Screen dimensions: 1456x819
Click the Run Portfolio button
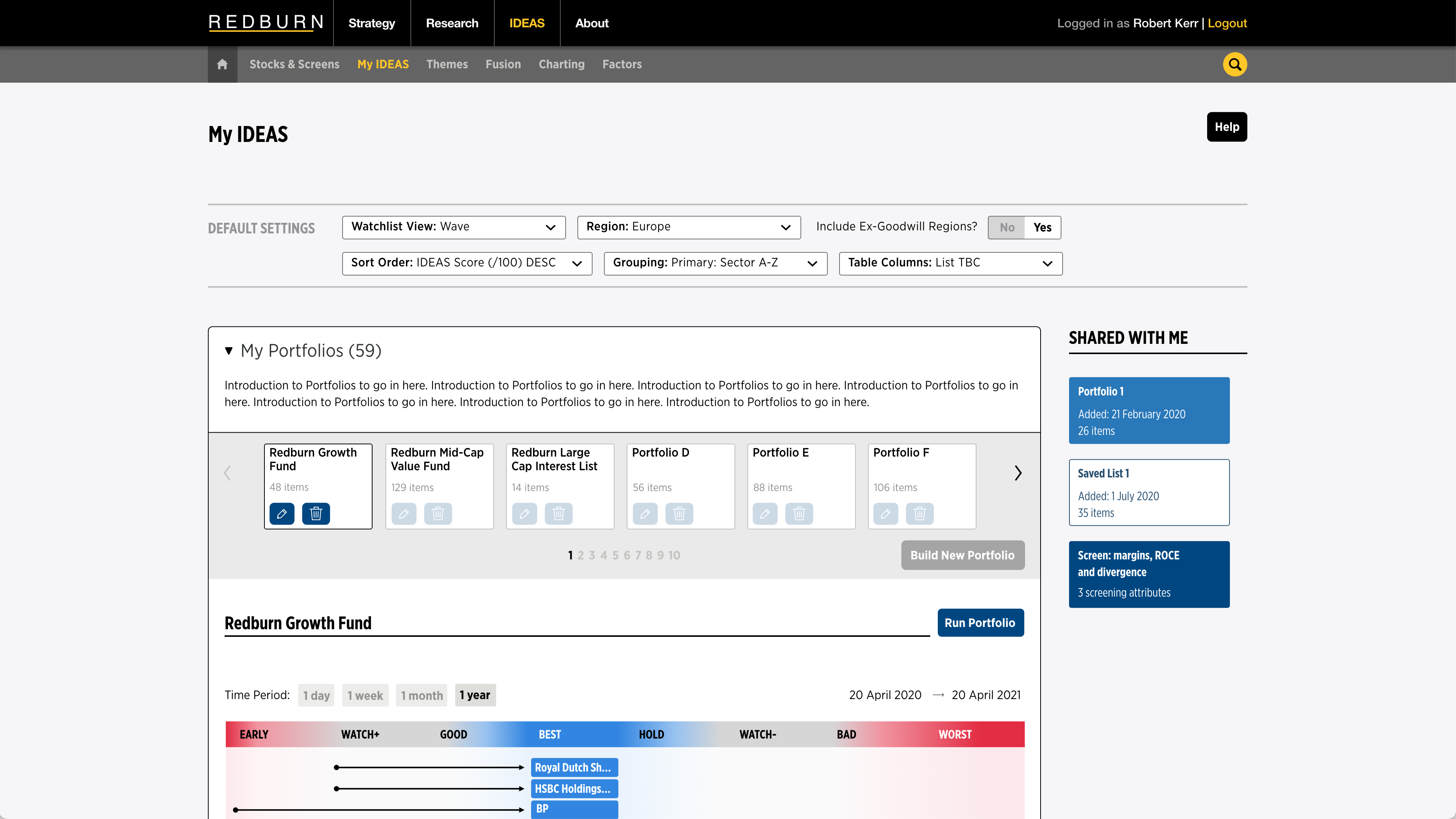981,623
